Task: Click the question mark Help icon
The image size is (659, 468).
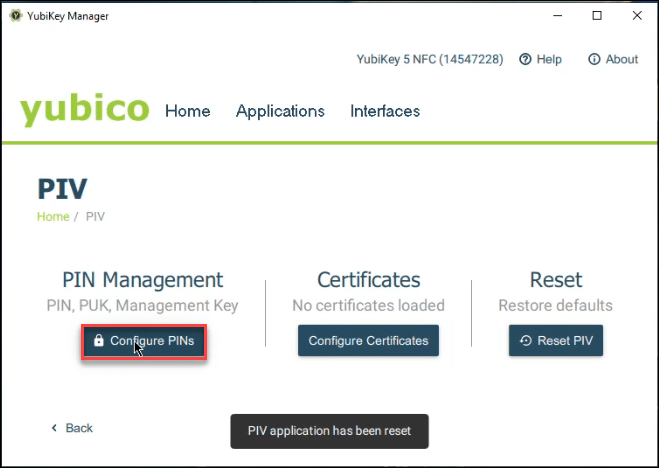Action: coord(525,60)
